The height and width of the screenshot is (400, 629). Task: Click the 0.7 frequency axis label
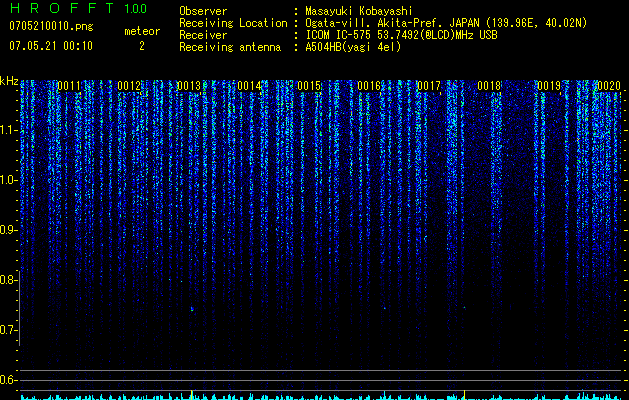coord(8,330)
